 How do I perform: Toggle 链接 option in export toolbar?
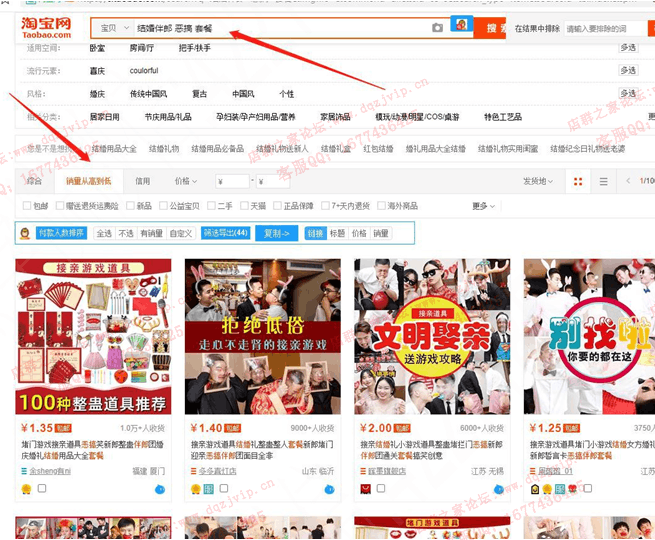(x=315, y=233)
